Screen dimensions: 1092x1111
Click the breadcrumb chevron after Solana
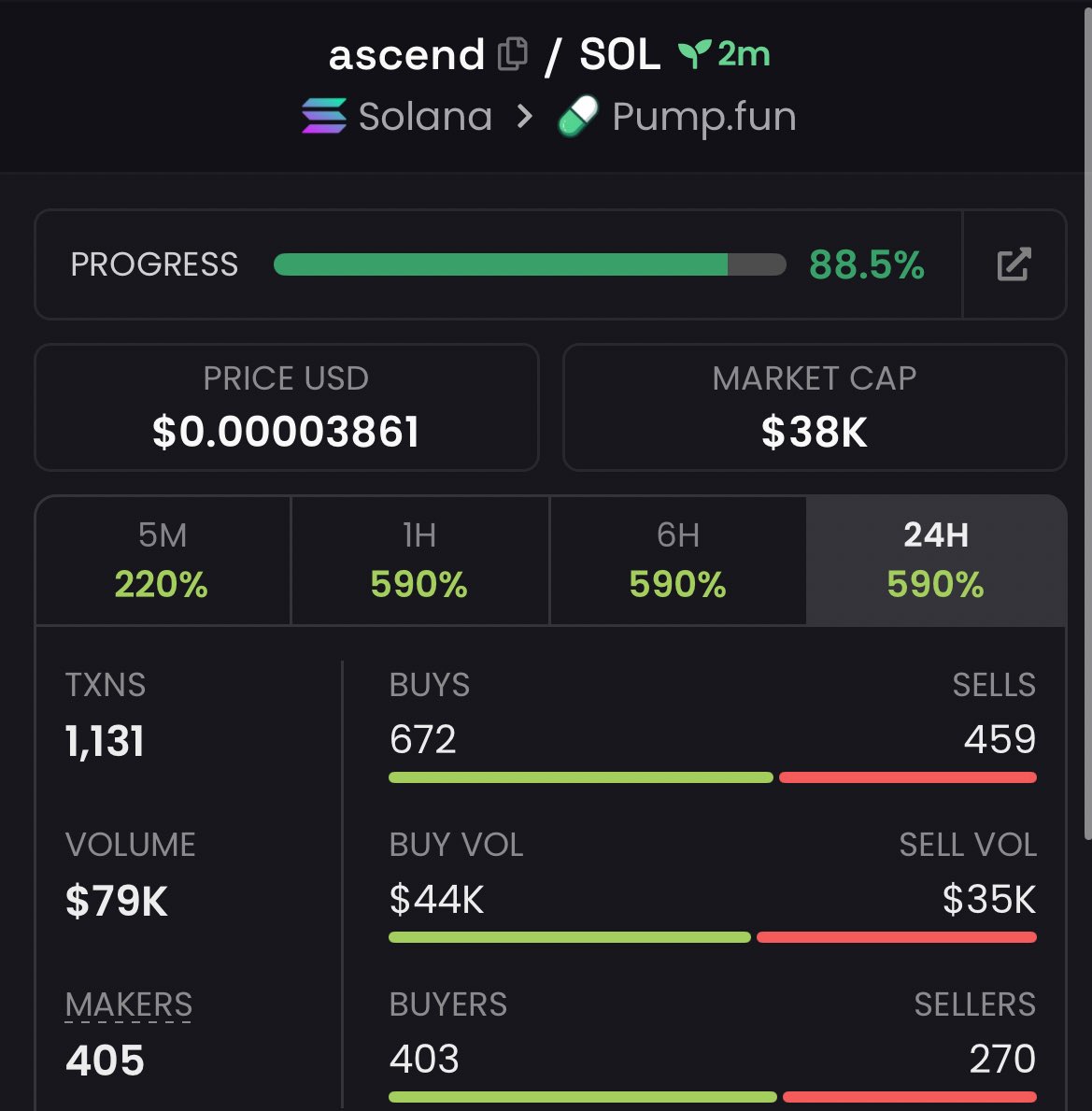[525, 117]
